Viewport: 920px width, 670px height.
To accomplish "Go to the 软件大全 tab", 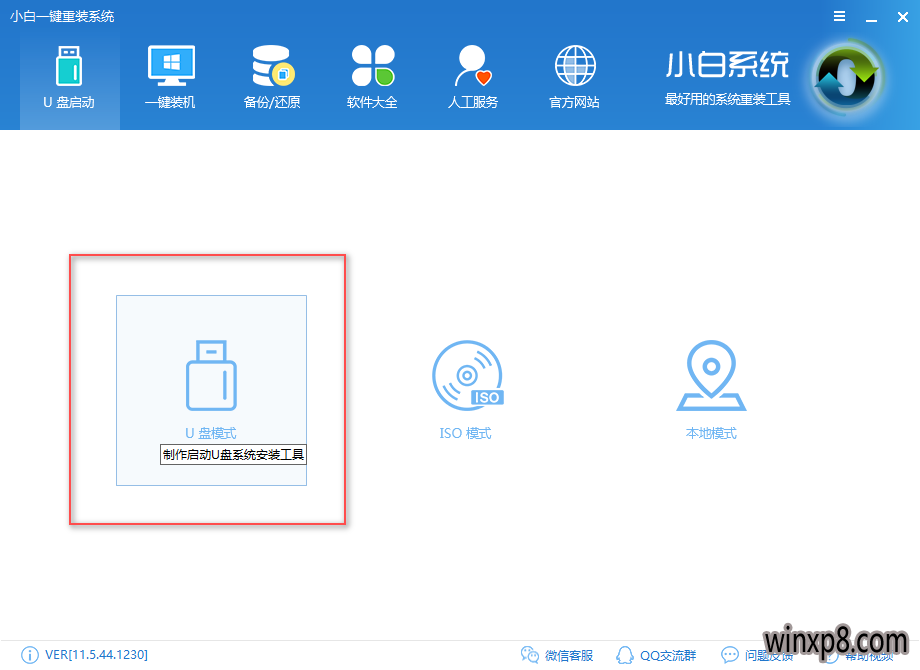I will (372, 79).
